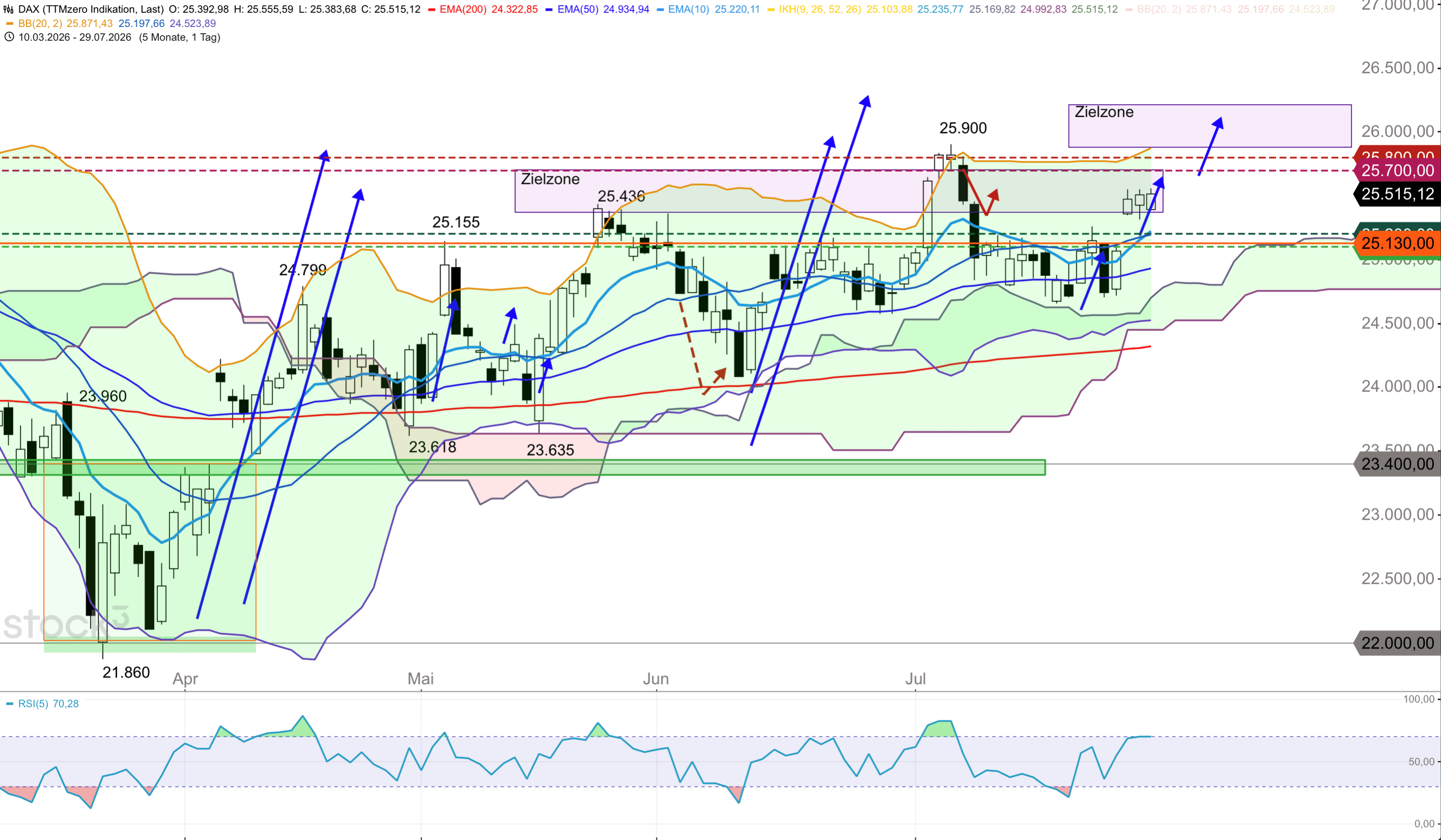The width and height of the screenshot is (1441, 840).
Task: Click the upper right Zielzone box label
Action: click(x=1103, y=112)
